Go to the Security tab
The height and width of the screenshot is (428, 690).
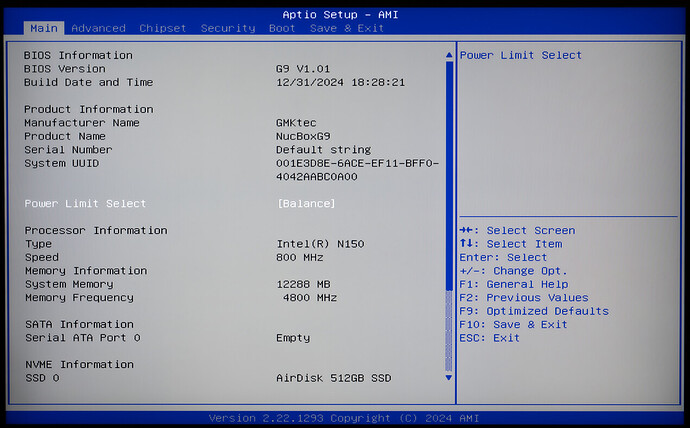[x=228, y=28]
